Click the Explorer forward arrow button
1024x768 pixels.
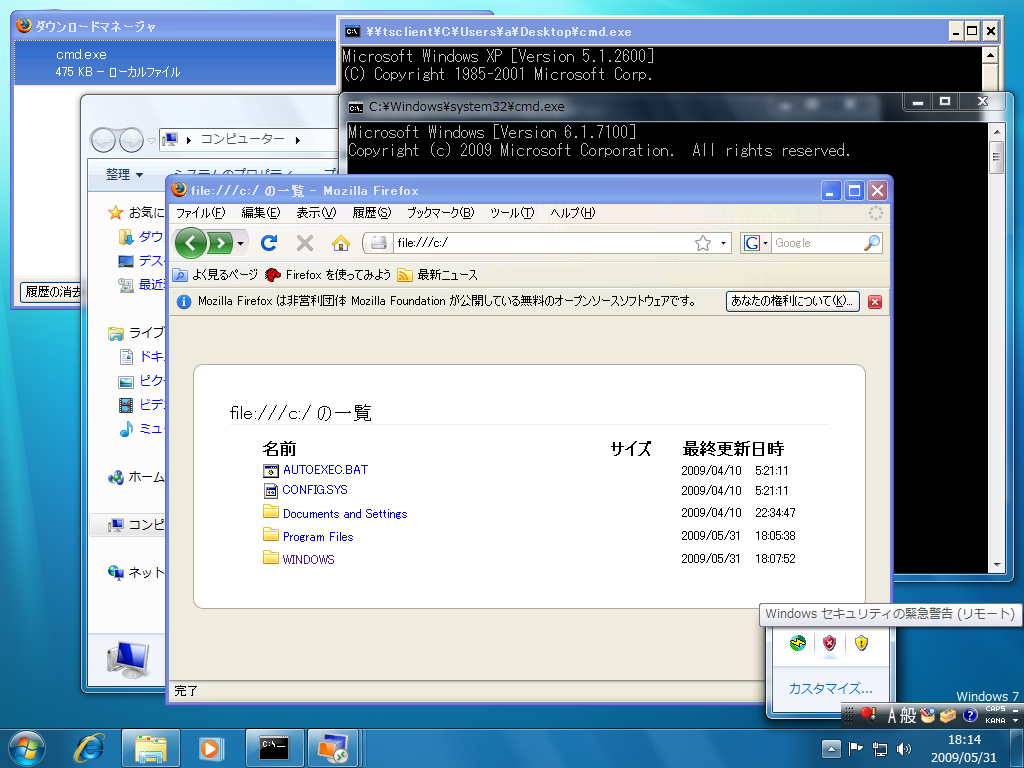tap(131, 140)
